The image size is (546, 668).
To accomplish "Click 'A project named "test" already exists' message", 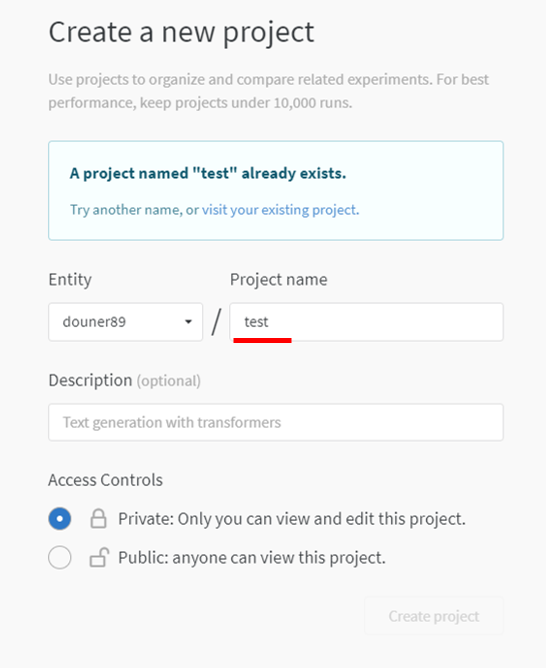I will pos(208,173).
